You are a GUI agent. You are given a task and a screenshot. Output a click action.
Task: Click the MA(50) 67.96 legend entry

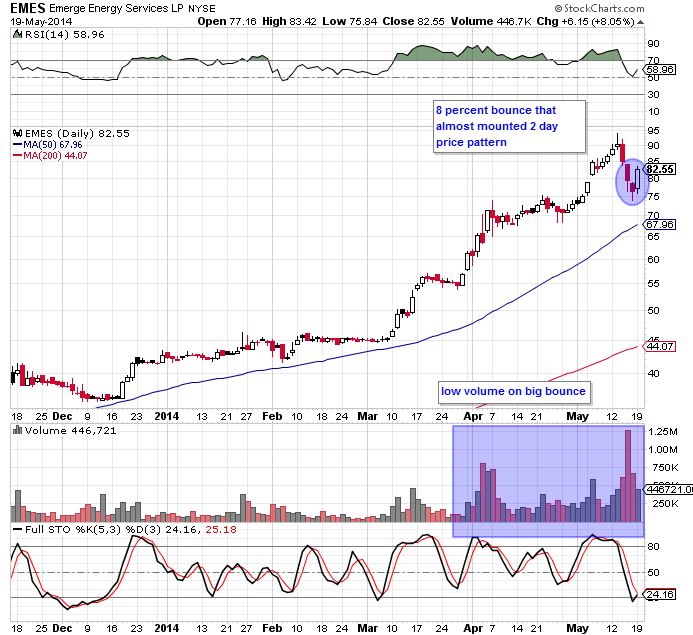click(x=48, y=144)
